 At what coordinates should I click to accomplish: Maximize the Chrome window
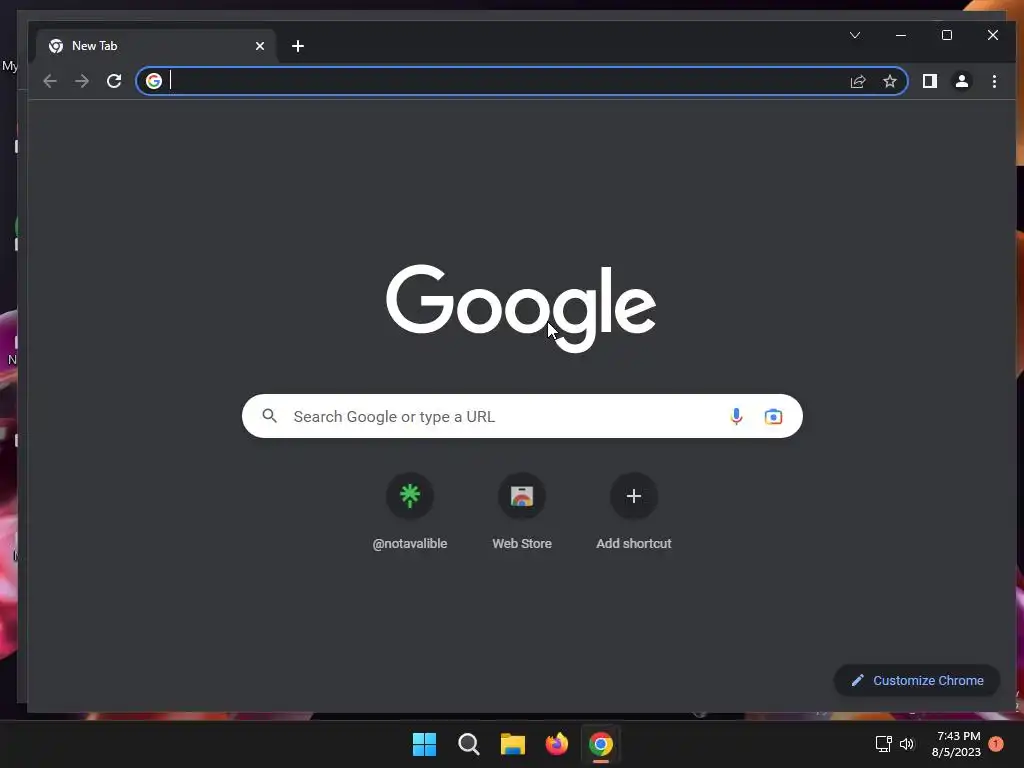pos(947,35)
